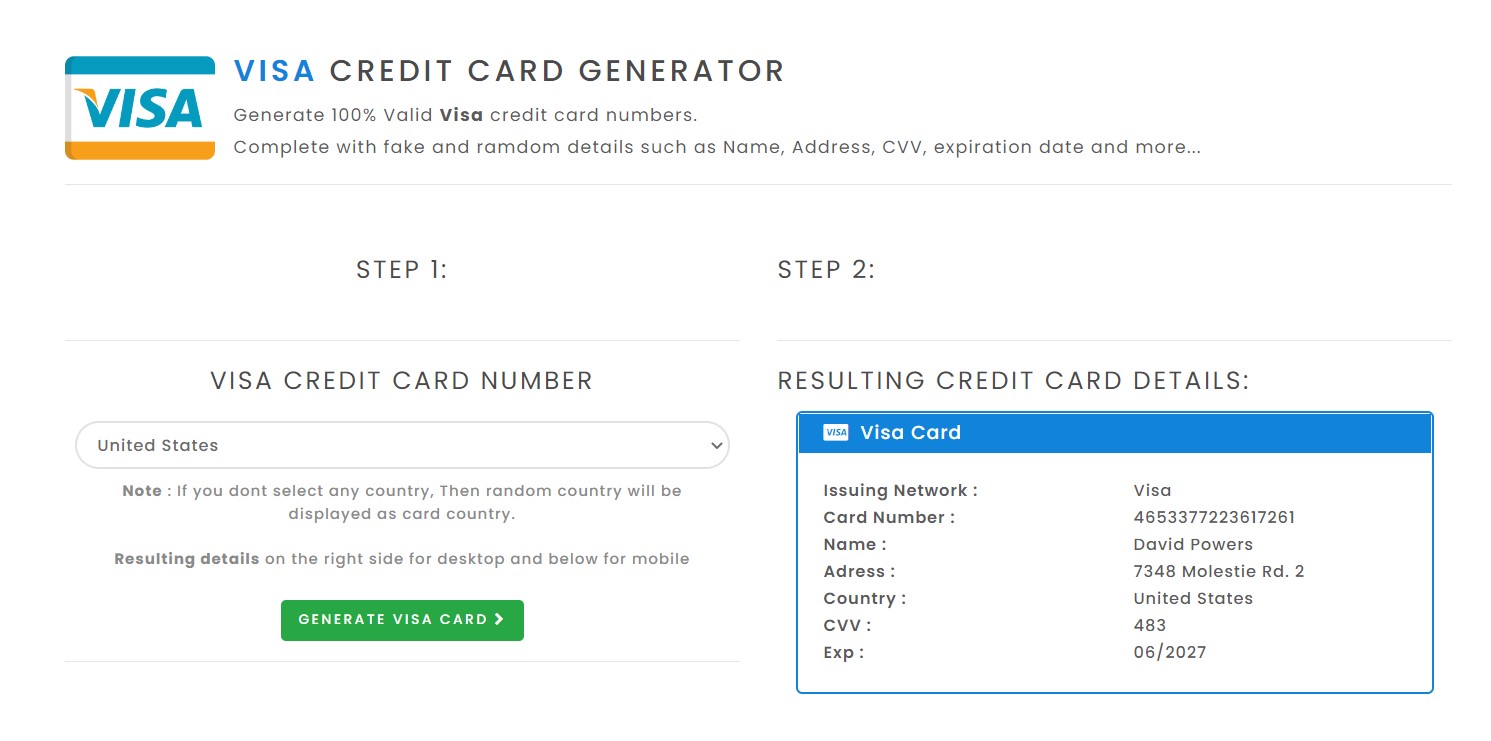This screenshot has height=741, width=1491.
Task: Click the orange stripe of the Visa logo
Action: pyautogui.click(x=139, y=150)
